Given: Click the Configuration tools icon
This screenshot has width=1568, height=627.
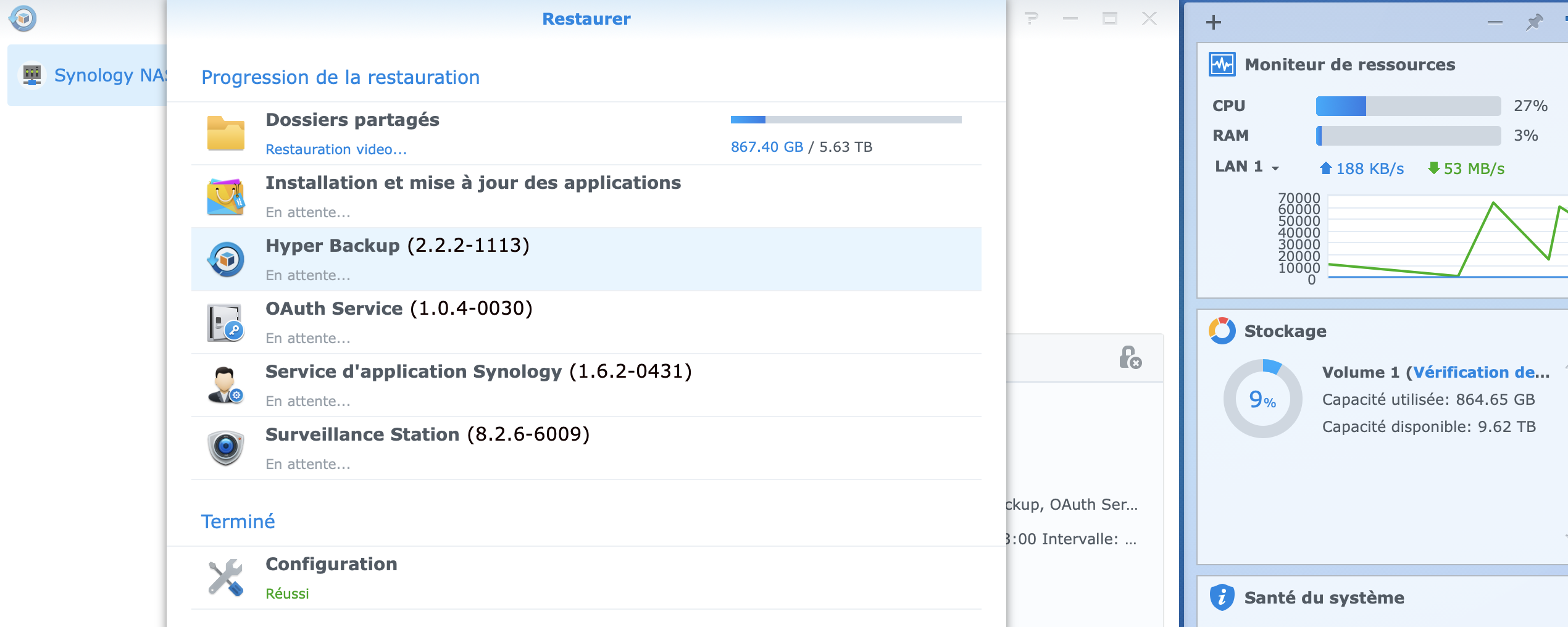Looking at the screenshot, I should coord(226,578).
